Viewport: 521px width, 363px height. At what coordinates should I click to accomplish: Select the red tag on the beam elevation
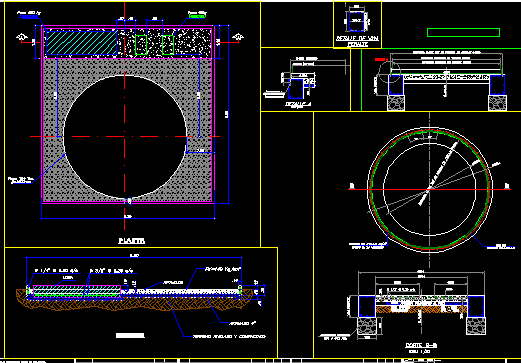(380, 59)
